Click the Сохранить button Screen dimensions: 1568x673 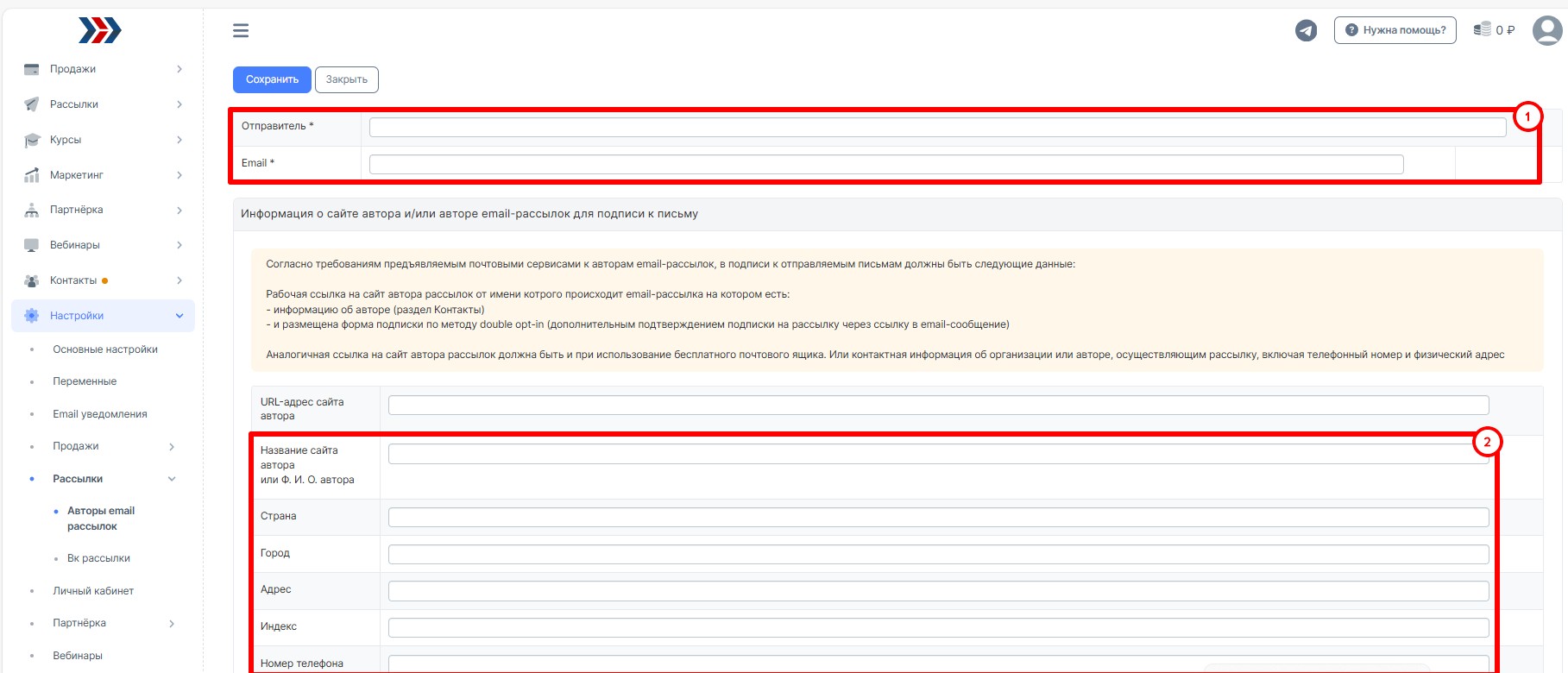click(272, 79)
